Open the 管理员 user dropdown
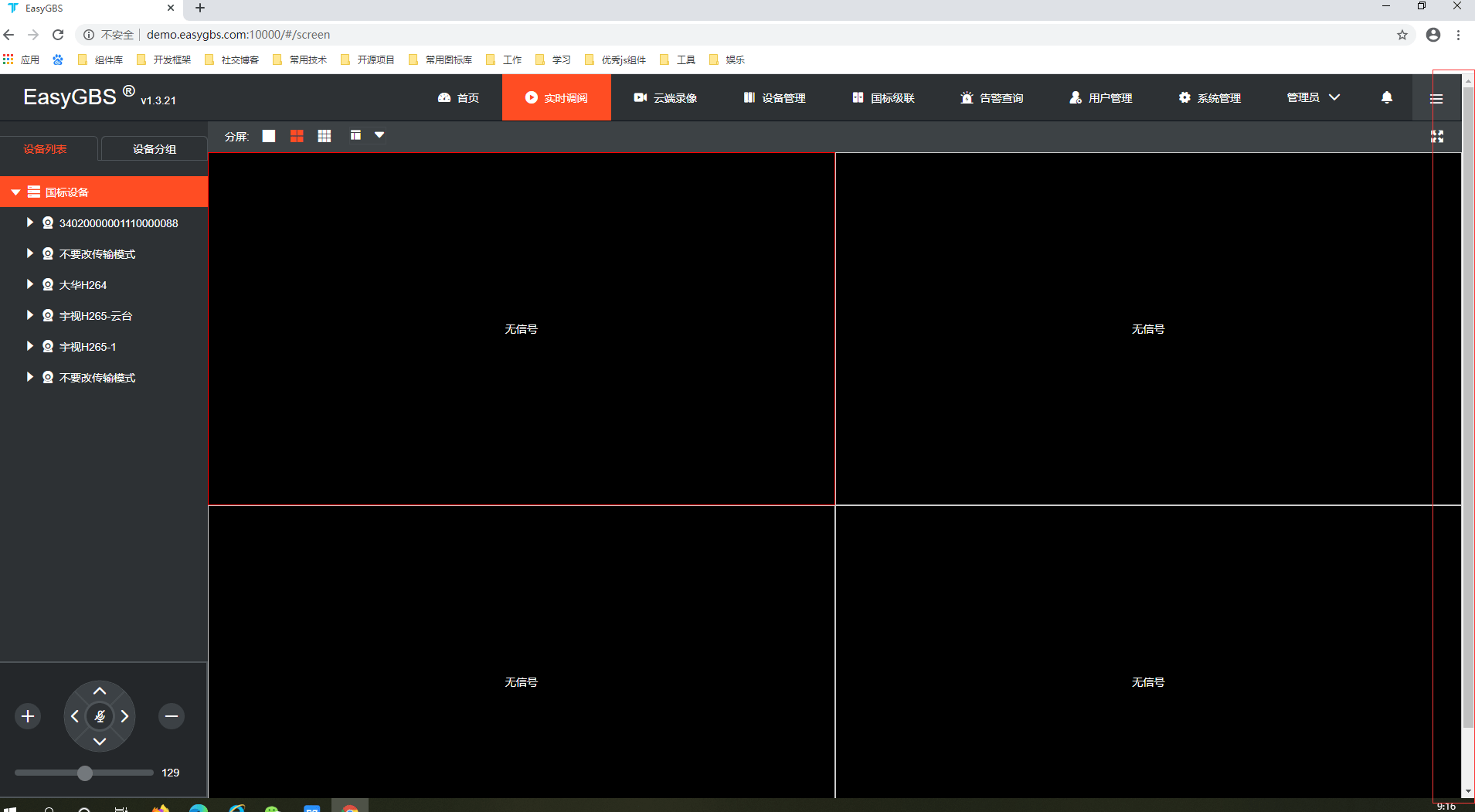This screenshot has height=812, width=1475. (x=1313, y=97)
